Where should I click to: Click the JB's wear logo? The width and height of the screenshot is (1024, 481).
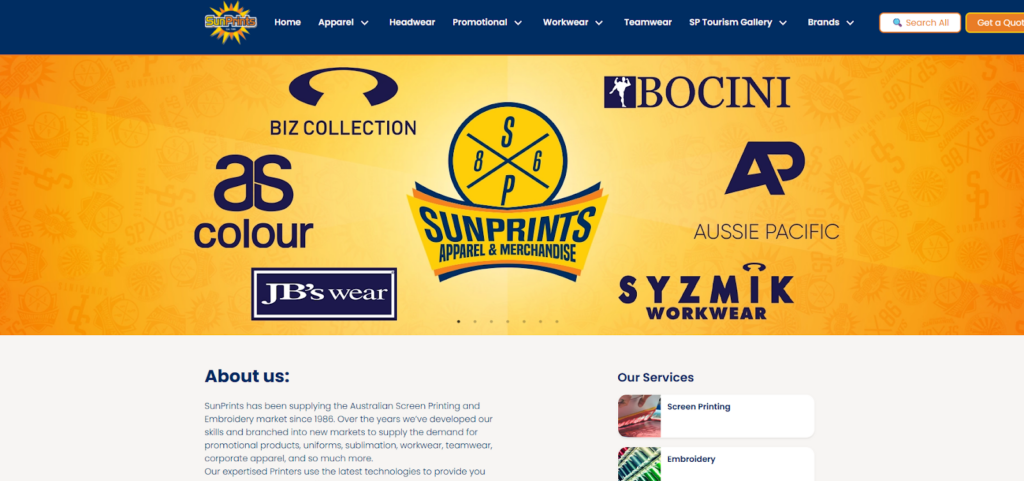pyautogui.click(x=324, y=294)
